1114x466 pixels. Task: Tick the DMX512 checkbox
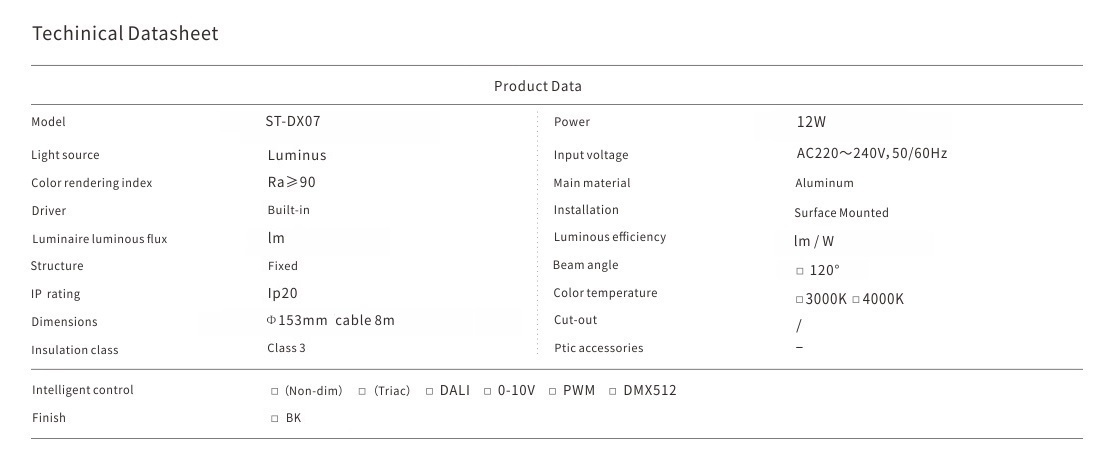tap(613, 391)
